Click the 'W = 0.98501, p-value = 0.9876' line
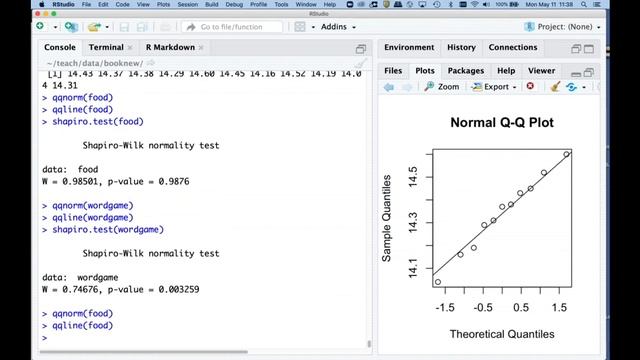The height and width of the screenshot is (360, 640). pyautogui.click(x=116, y=181)
